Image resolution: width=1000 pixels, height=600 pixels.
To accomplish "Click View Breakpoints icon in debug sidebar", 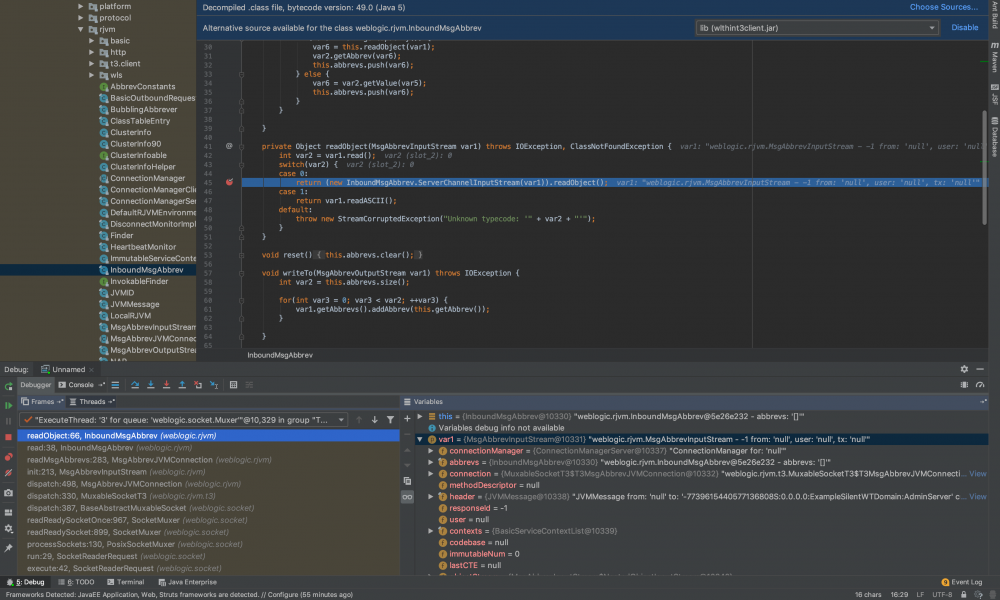I will pyautogui.click(x=9, y=456).
